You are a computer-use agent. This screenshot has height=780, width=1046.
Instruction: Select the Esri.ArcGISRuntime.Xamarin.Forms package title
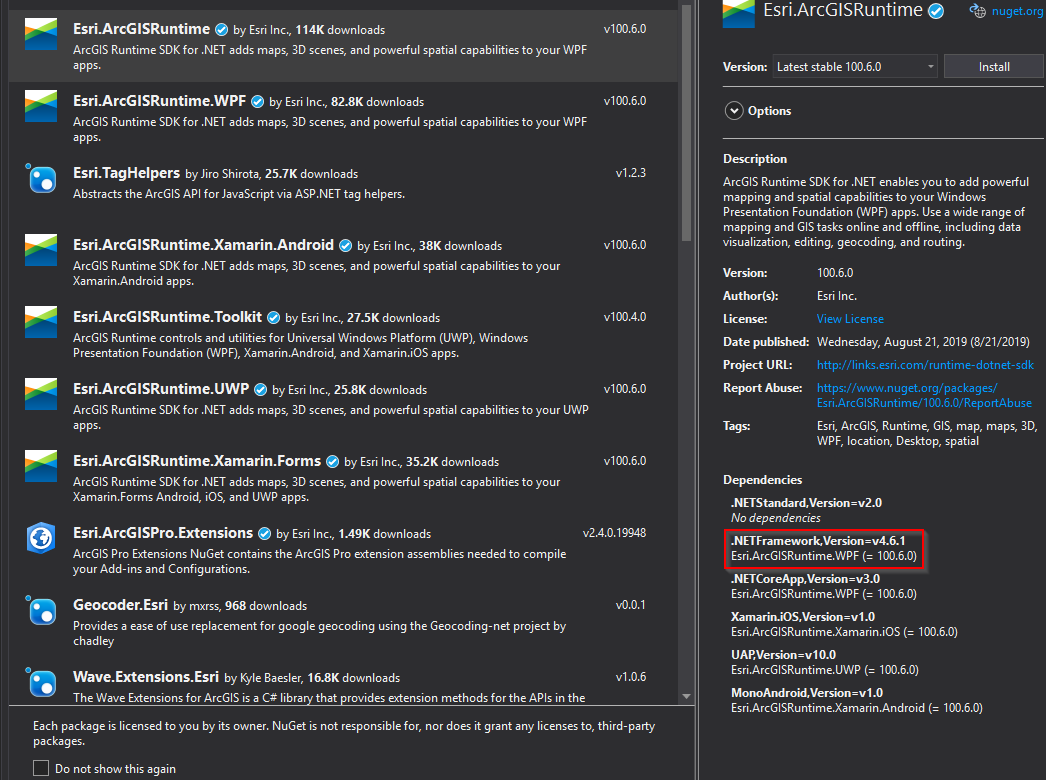click(x=197, y=461)
